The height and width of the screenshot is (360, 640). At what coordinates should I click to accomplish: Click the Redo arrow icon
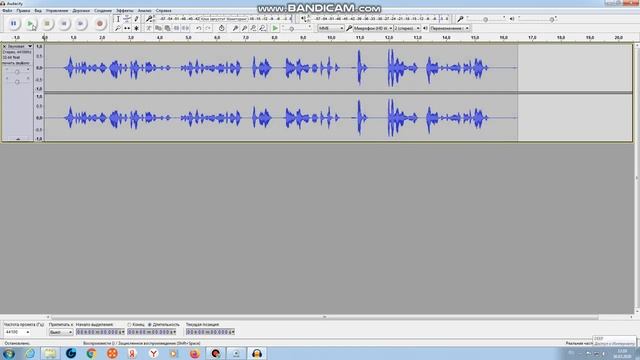(208, 28)
